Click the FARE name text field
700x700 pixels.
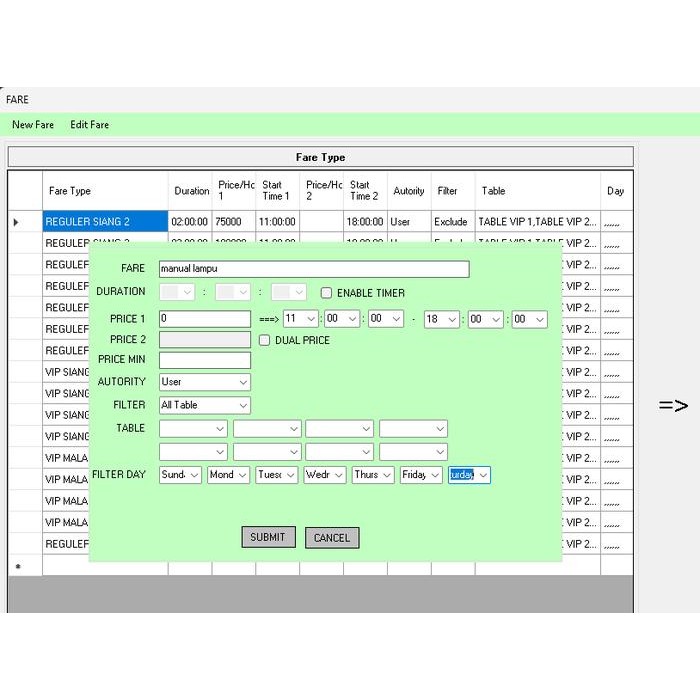pos(313,269)
